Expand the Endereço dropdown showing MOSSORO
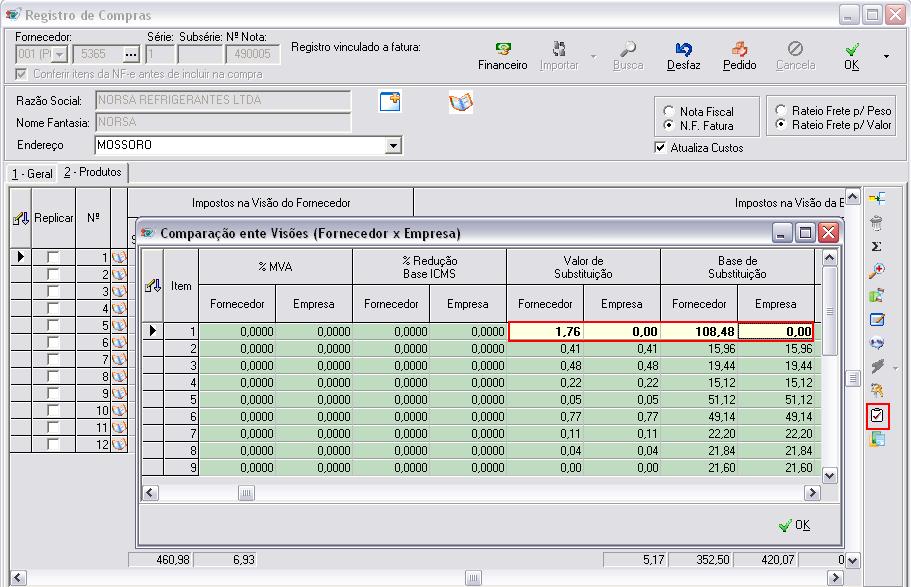This screenshot has width=911, height=587. [393, 145]
